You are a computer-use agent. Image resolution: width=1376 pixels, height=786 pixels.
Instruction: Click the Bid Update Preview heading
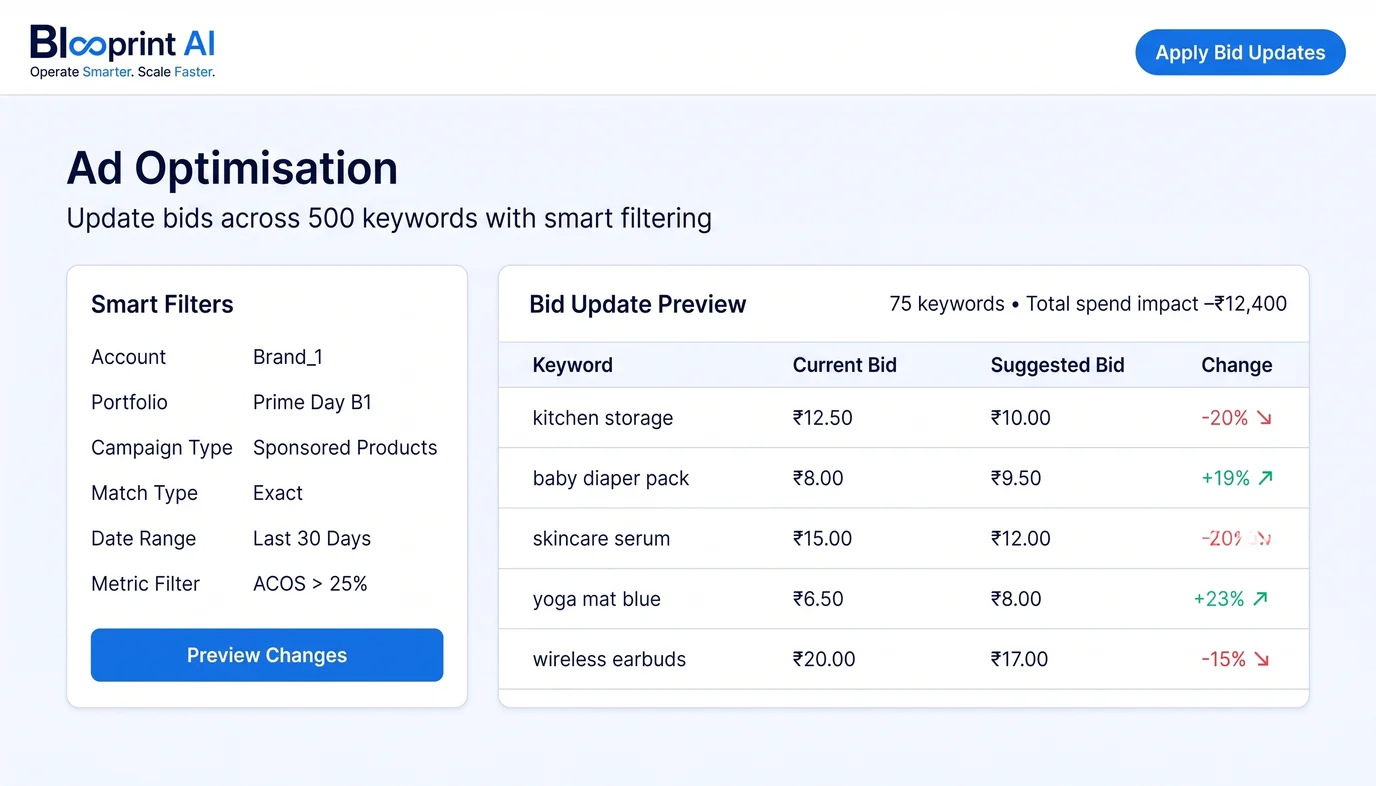[x=638, y=304]
